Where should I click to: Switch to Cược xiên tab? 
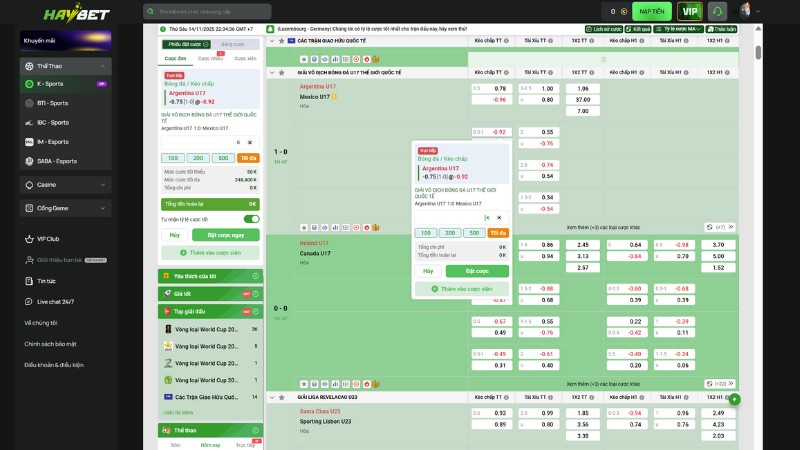[245, 59]
